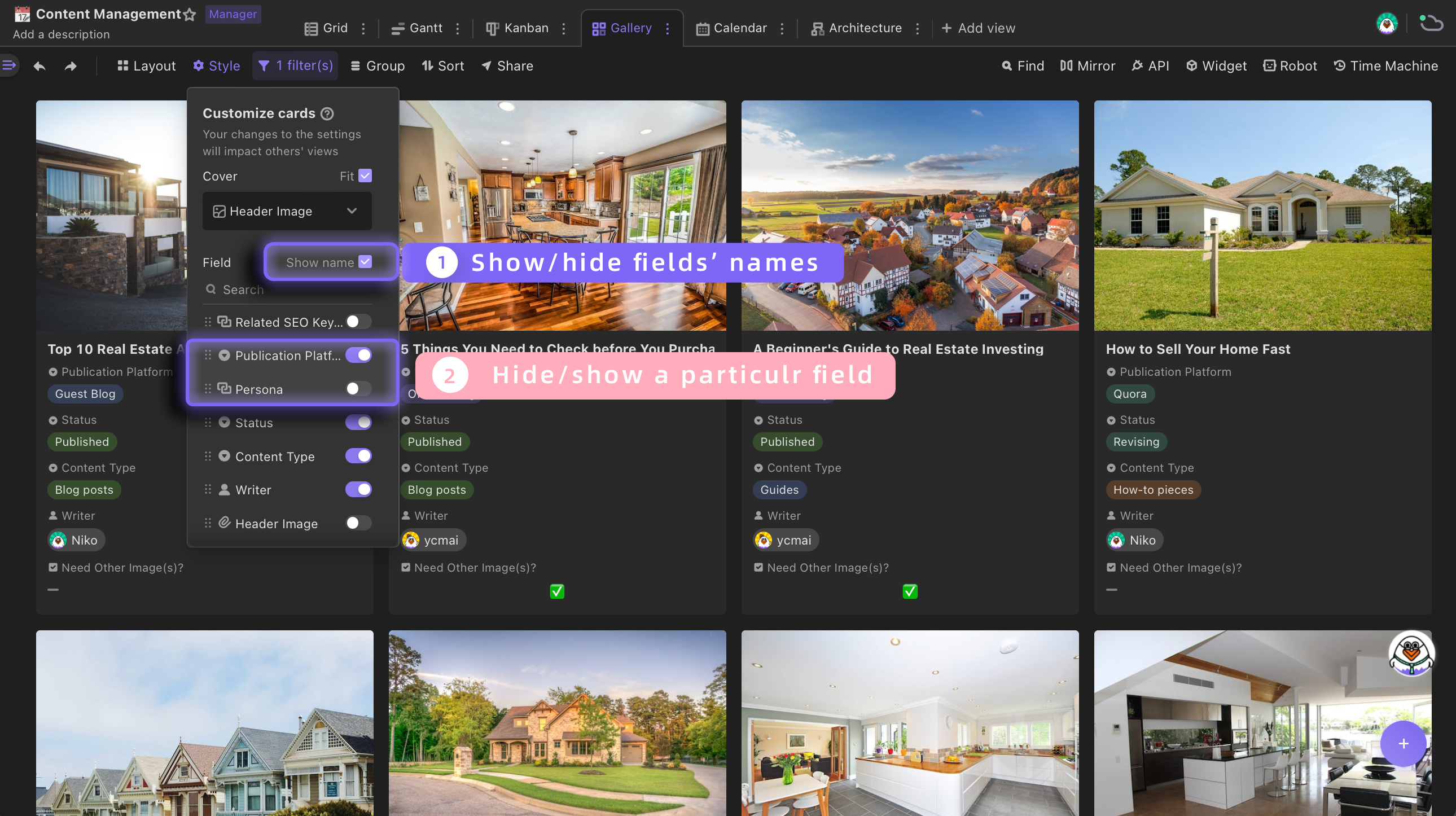Collapse the sidebar panel toggle icon
This screenshot has width=1456, height=816.
[9, 65]
